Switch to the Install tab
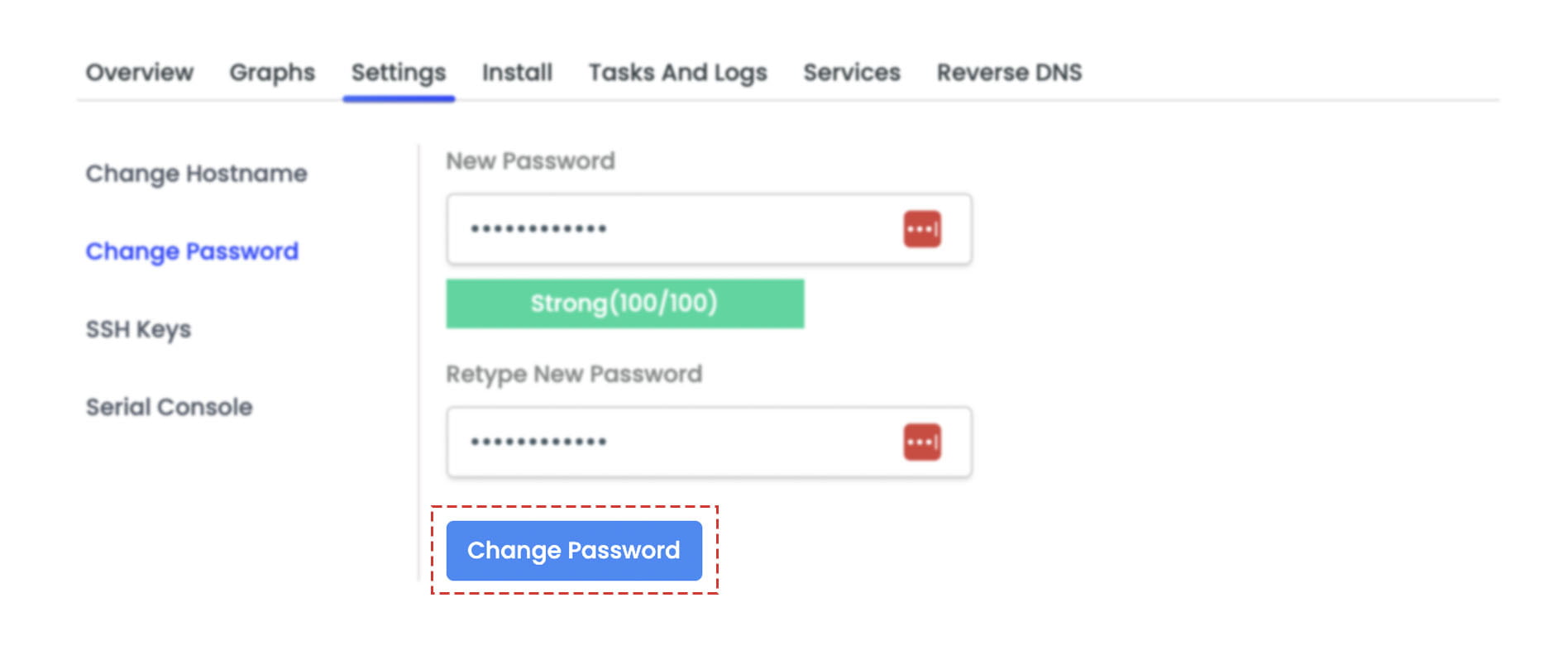1568x655 pixels. tap(516, 73)
